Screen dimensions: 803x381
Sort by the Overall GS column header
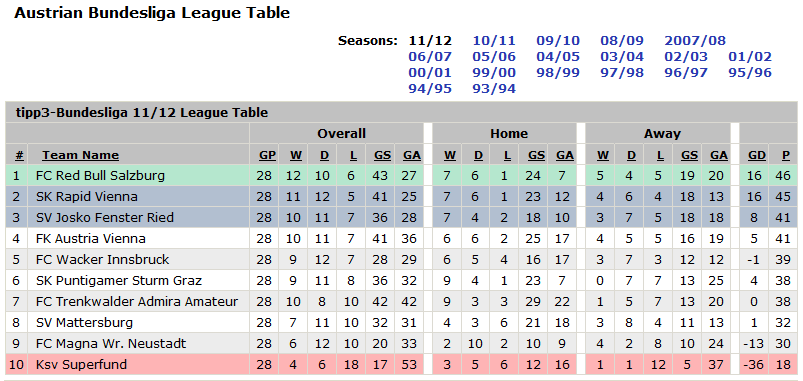[379, 155]
